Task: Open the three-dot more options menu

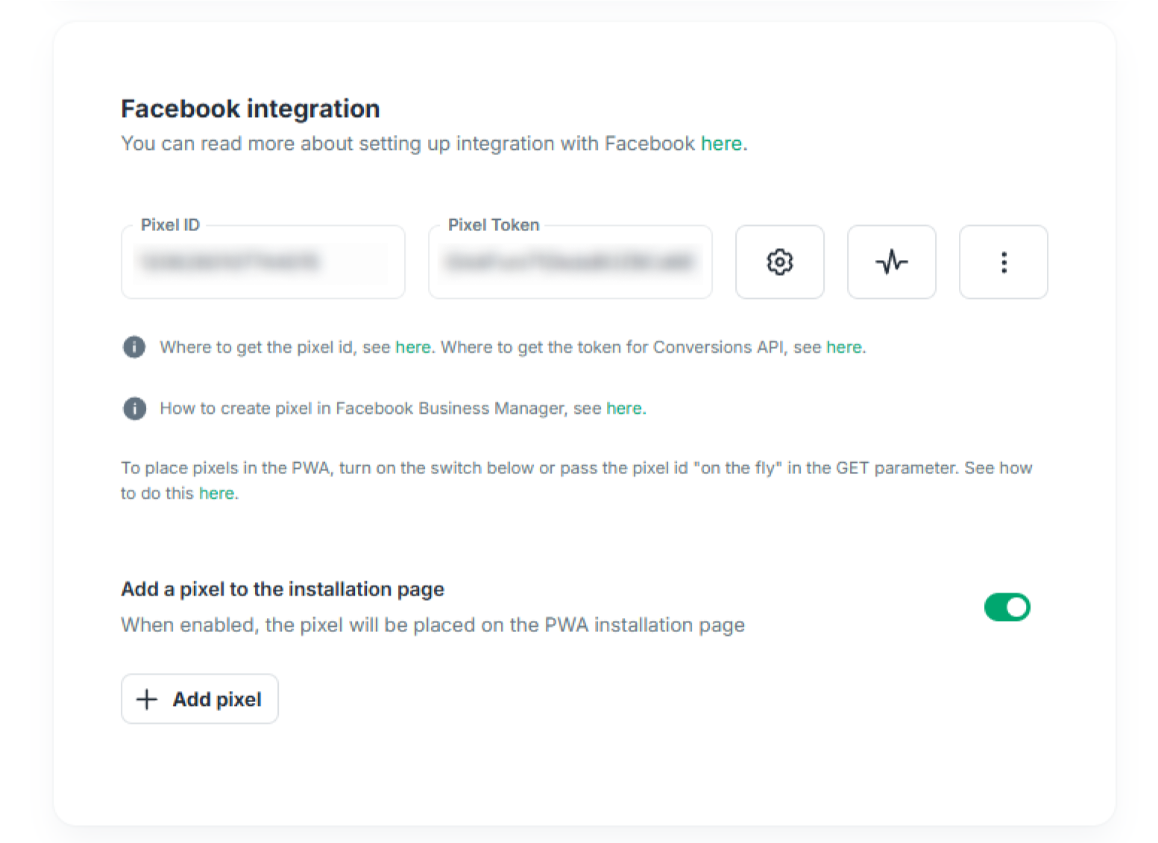Action: coord(1003,262)
